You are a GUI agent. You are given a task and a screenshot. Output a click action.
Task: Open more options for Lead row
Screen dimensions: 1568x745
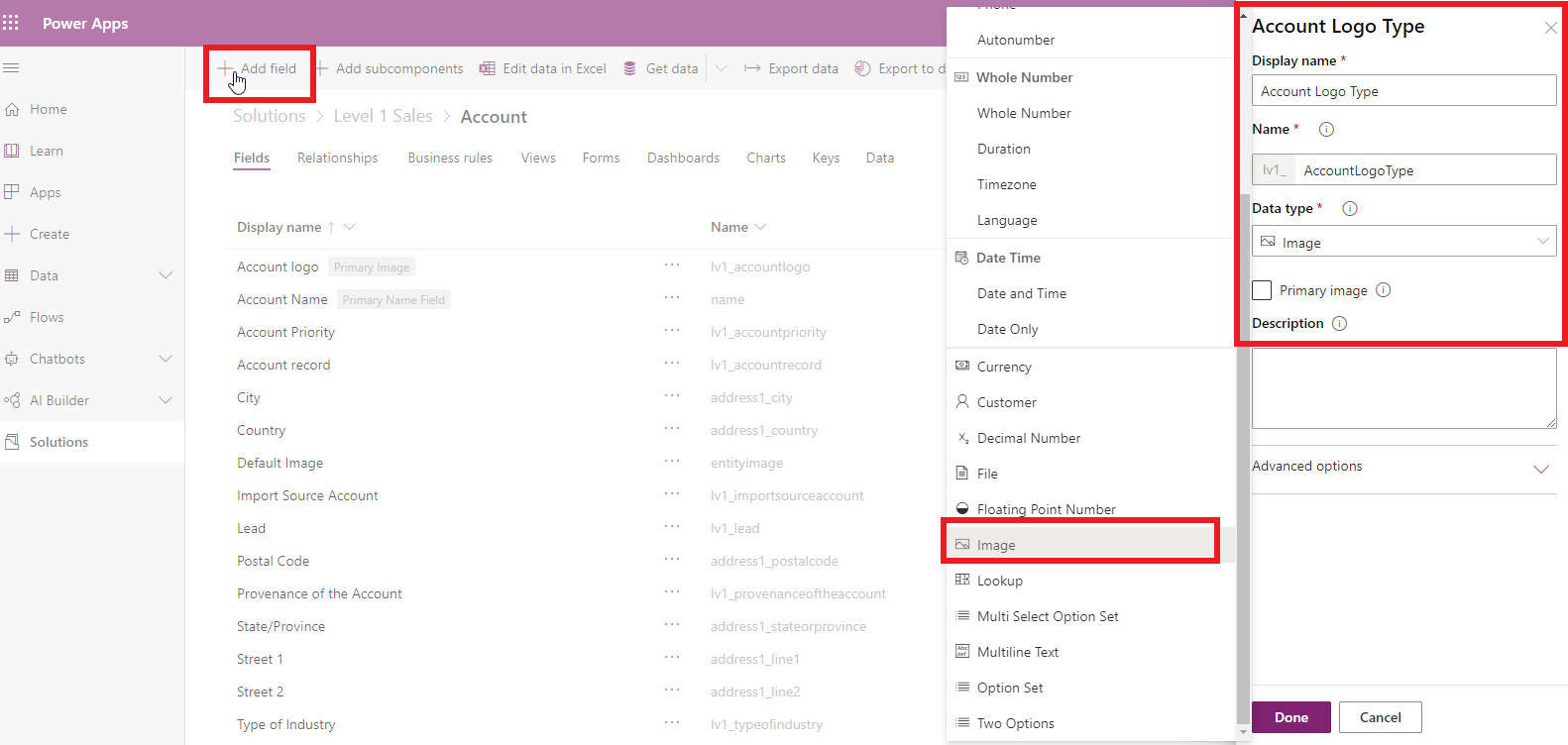(672, 527)
